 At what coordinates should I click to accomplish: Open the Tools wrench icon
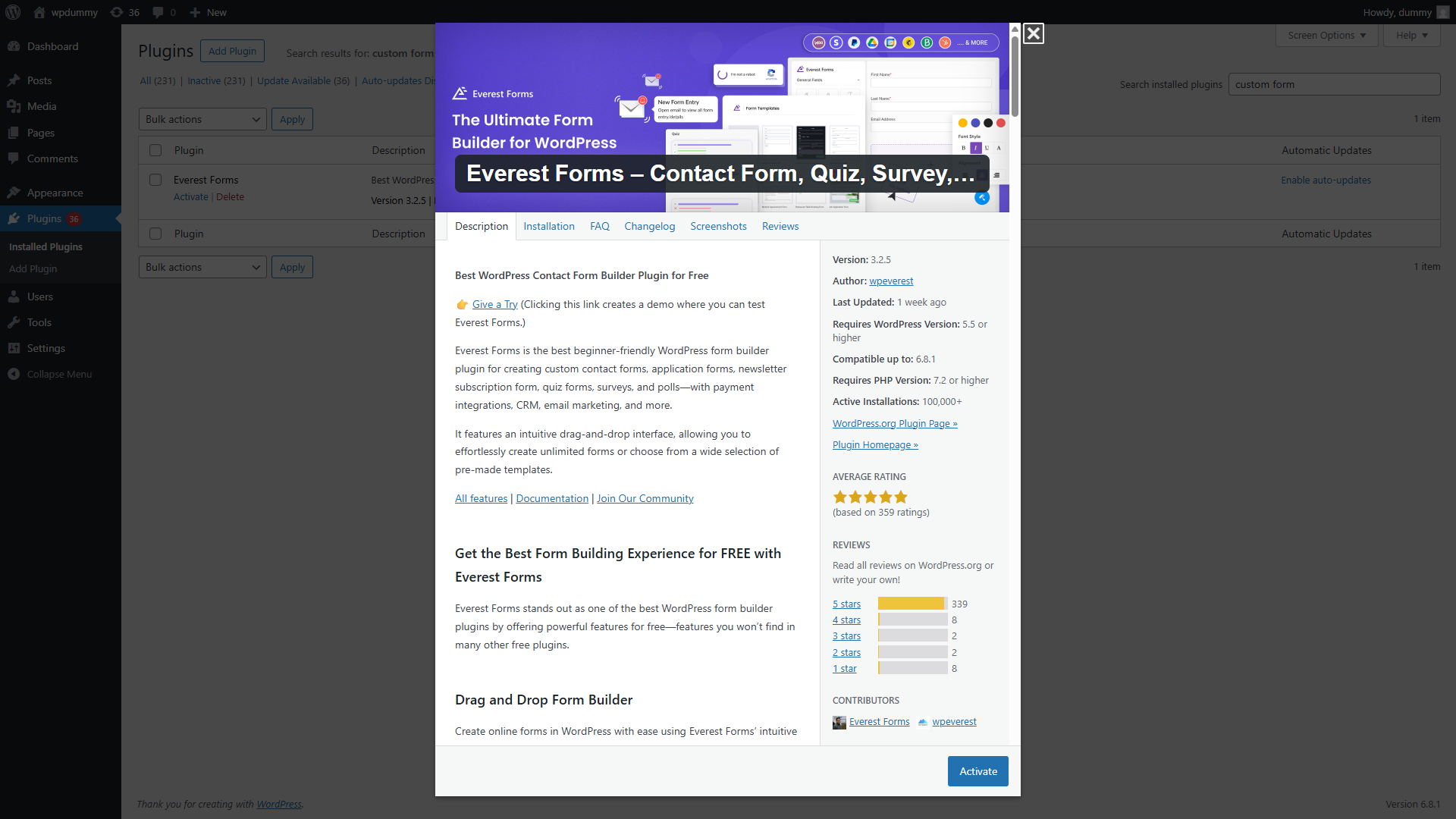tap(14, 322)
